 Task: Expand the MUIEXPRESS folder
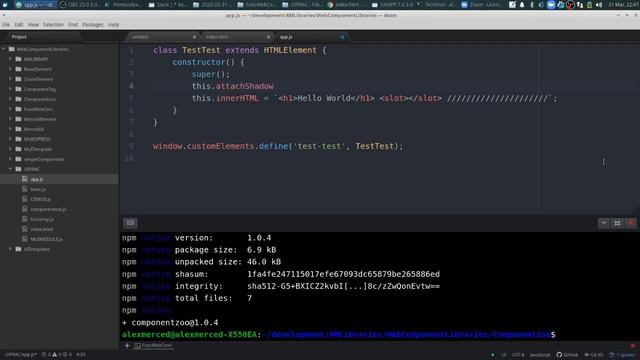(11, 139)
